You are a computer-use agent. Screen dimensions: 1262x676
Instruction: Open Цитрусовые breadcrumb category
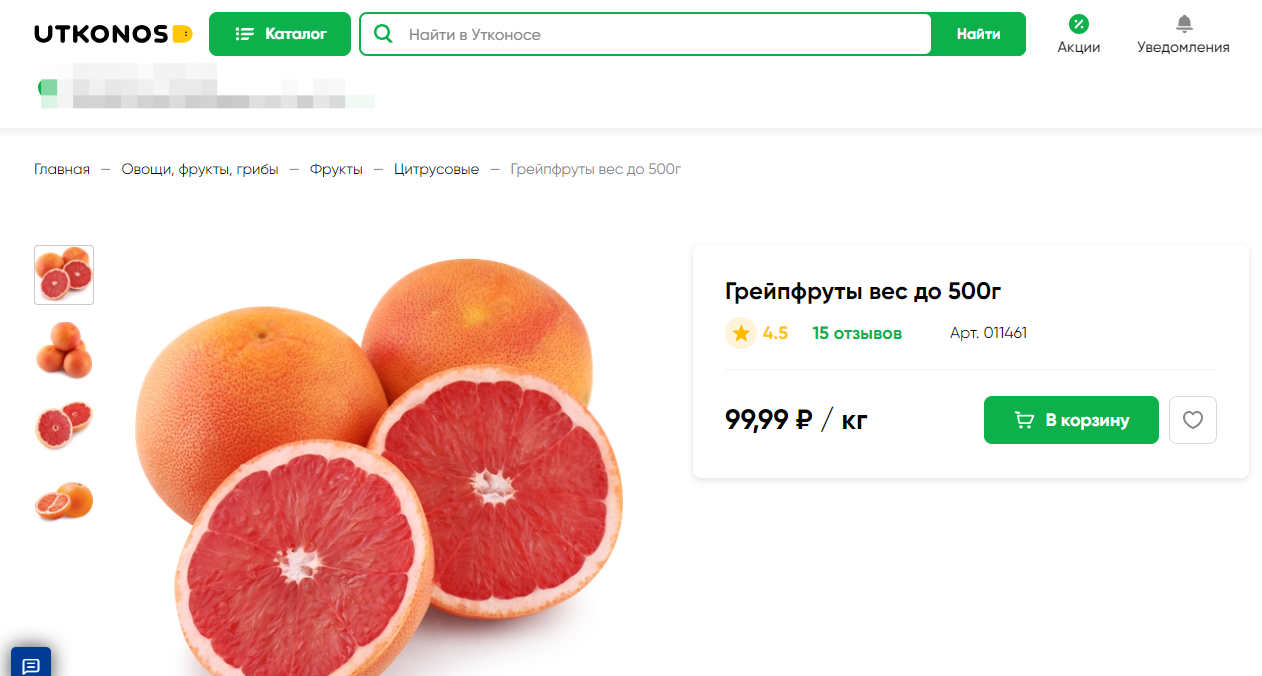click(436, 169)
